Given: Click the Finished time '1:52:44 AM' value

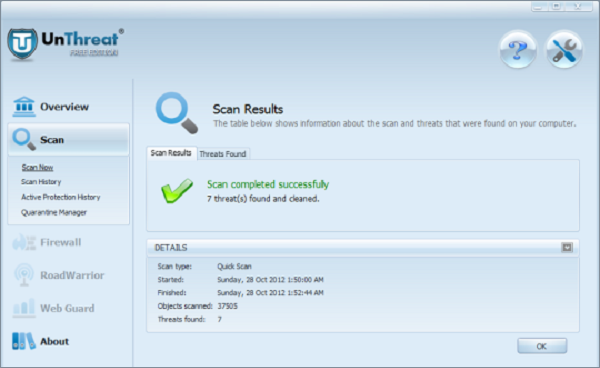Looking at the screenshot, I should coord(305,293).
